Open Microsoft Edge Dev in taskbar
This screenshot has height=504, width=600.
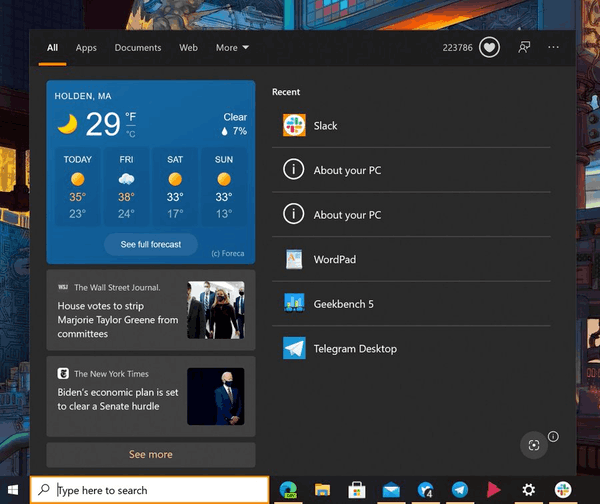[x=288, y=490]
